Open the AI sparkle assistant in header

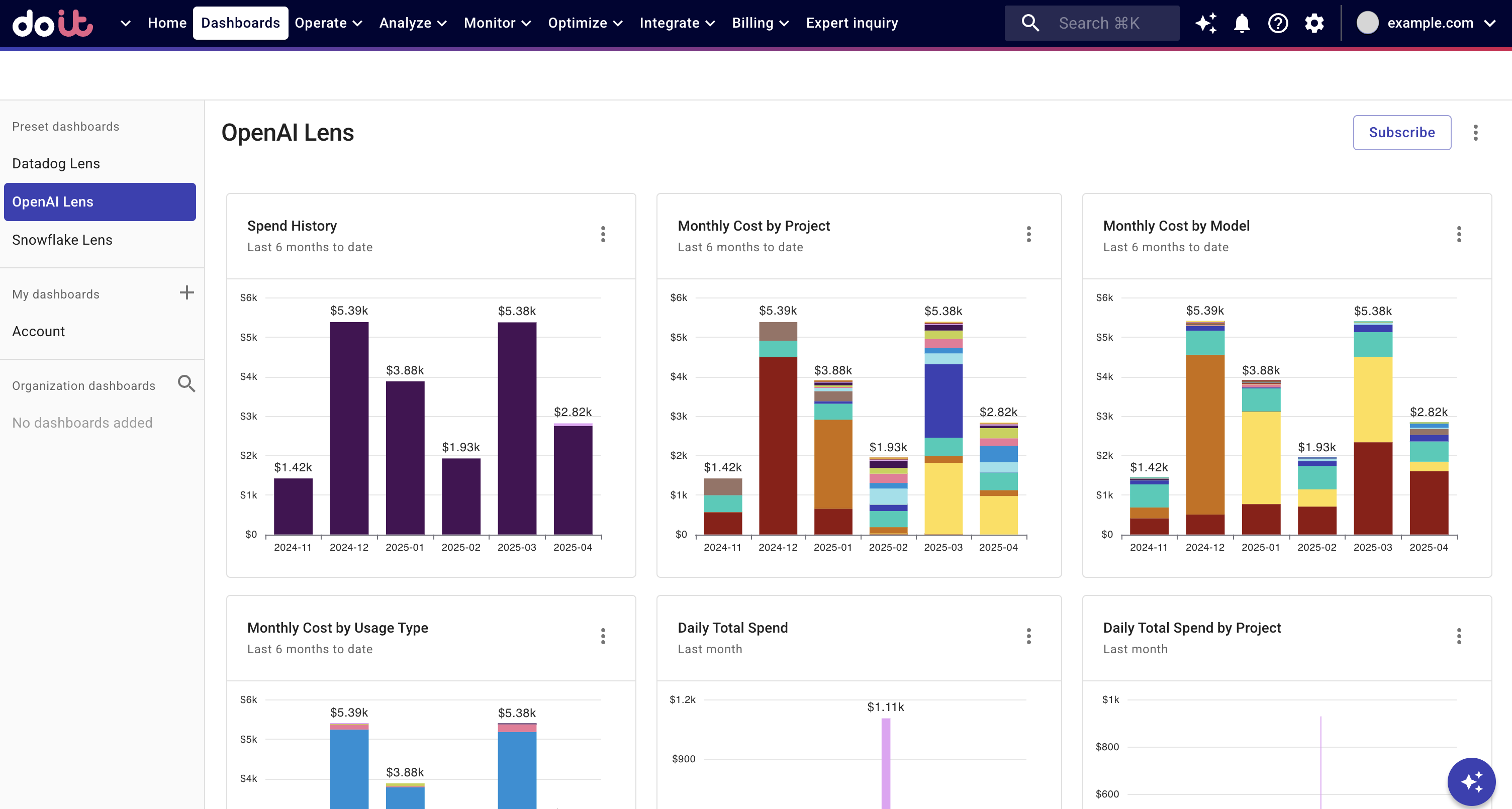(x=1205, y=23)
